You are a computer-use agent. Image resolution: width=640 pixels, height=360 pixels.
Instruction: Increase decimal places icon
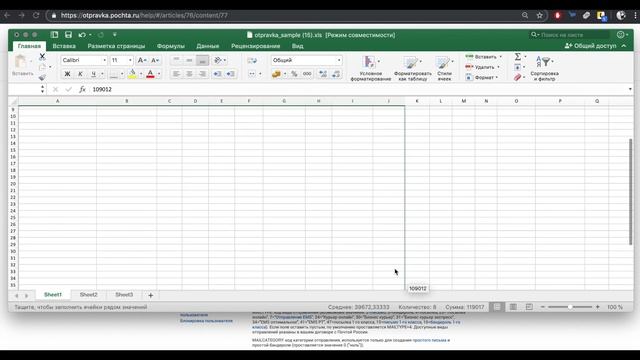tap(323, 74)
